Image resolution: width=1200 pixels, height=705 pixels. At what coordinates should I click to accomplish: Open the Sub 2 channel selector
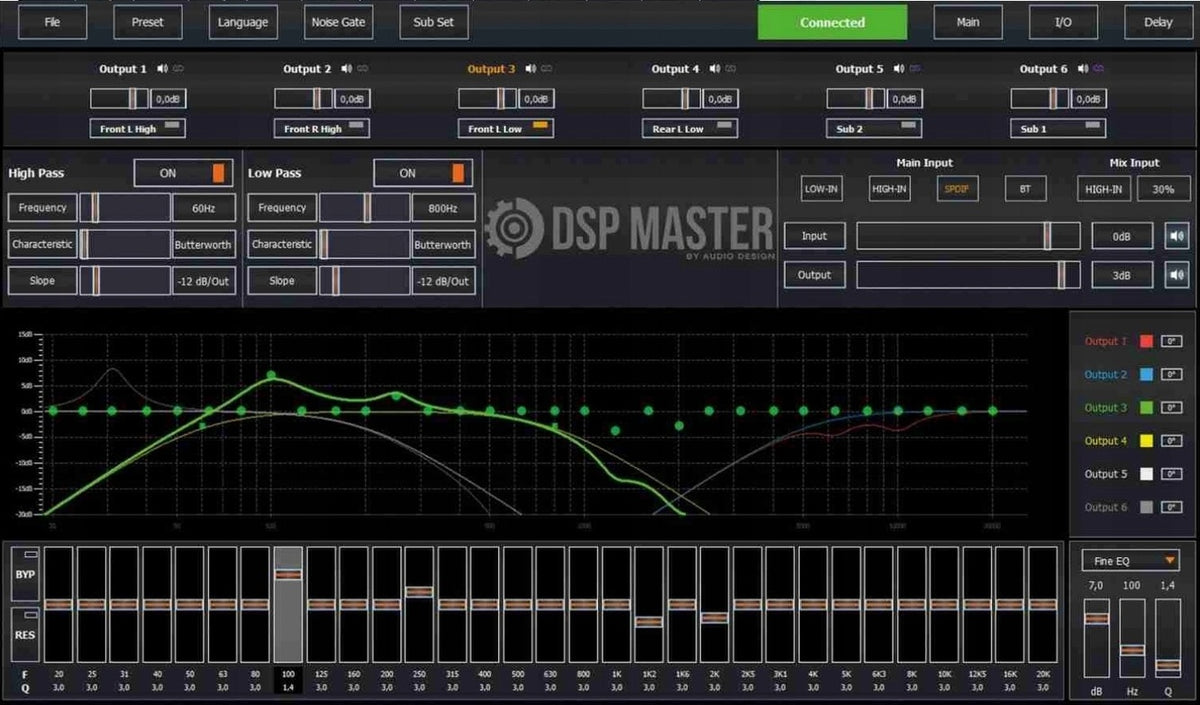point(874,129)
